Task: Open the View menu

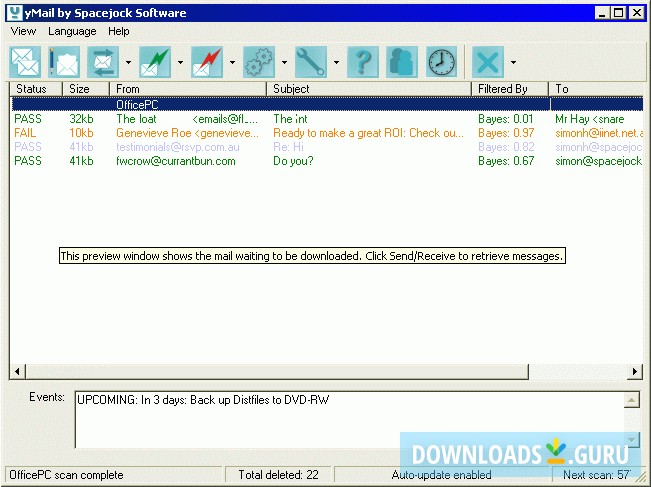Action: click(23, 31)
